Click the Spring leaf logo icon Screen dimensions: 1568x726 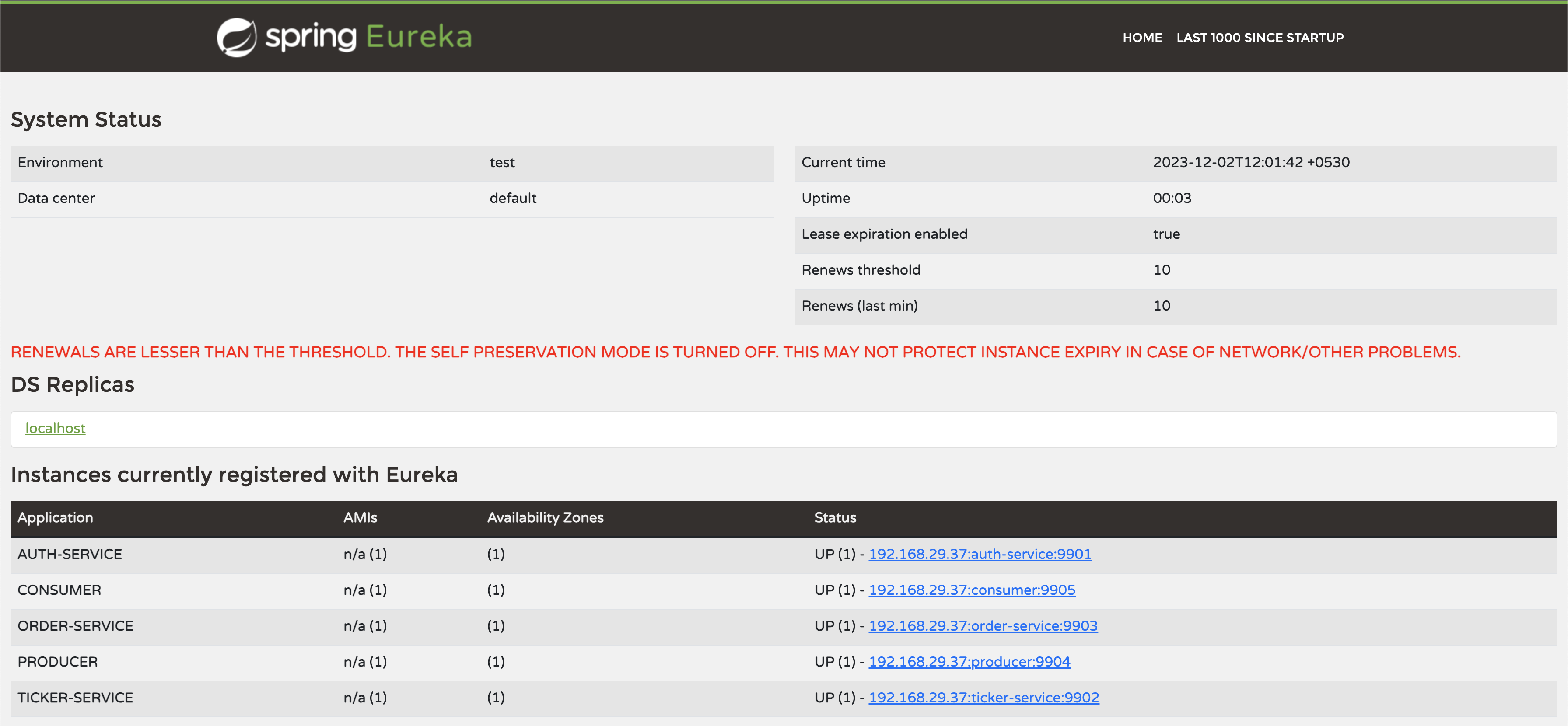pos(236,37)
